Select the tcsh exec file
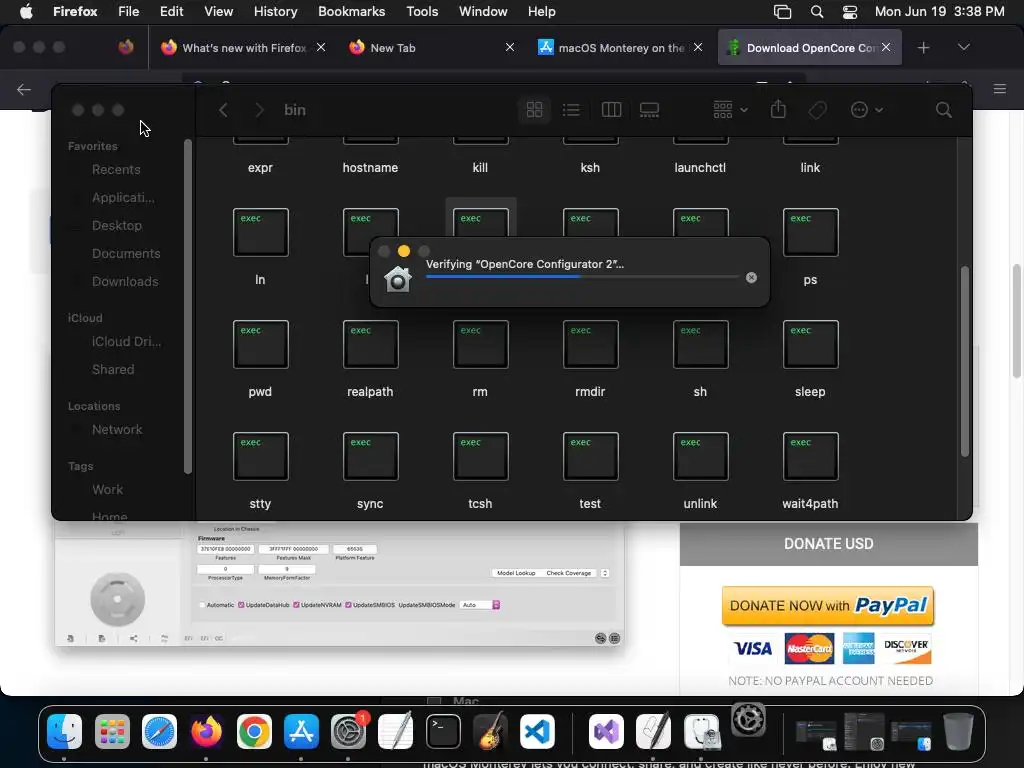Image resolution: width=1024 pixels, height=768 pixels. pos(480,457)
